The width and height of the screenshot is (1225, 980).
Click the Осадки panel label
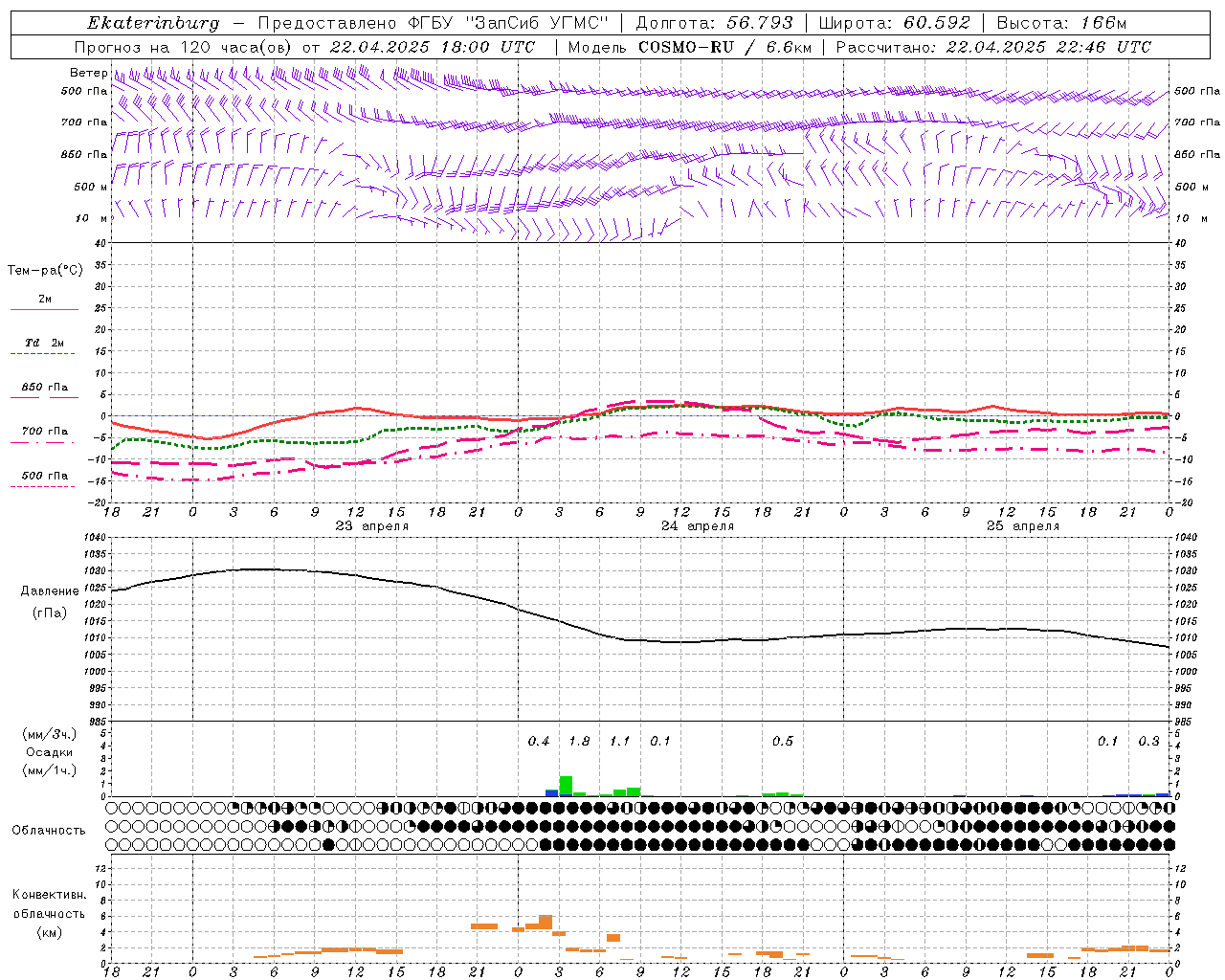(x=49, y=752)
